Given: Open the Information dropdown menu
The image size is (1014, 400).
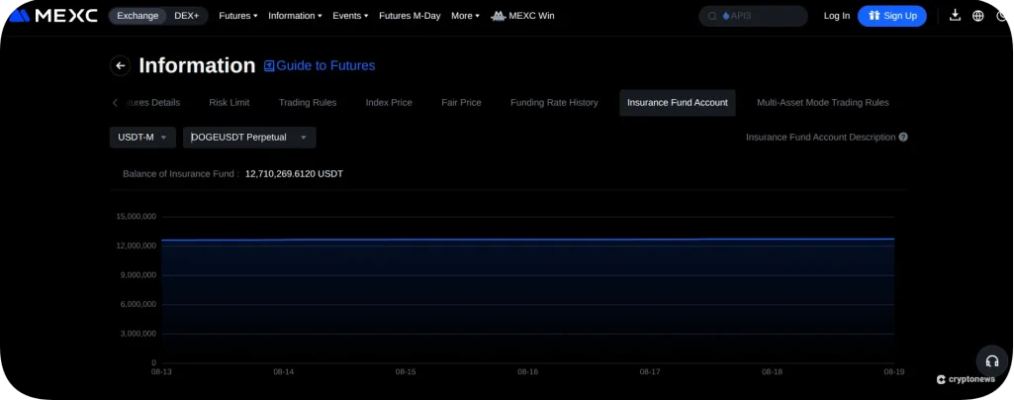Looking at the screenshot, I should 295,16.
